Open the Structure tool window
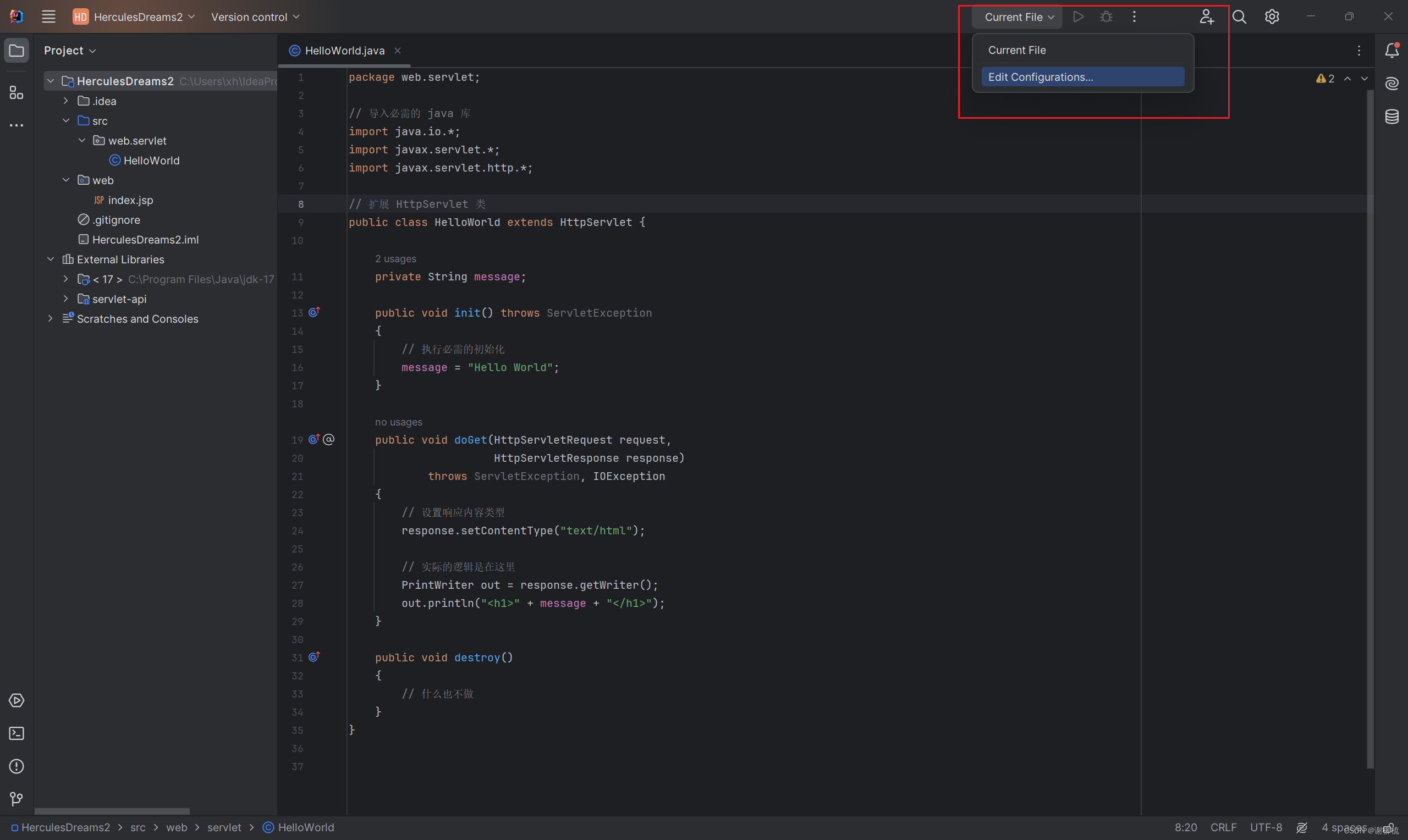Screen dimensions: 1408x840 (x=15, y=93)
